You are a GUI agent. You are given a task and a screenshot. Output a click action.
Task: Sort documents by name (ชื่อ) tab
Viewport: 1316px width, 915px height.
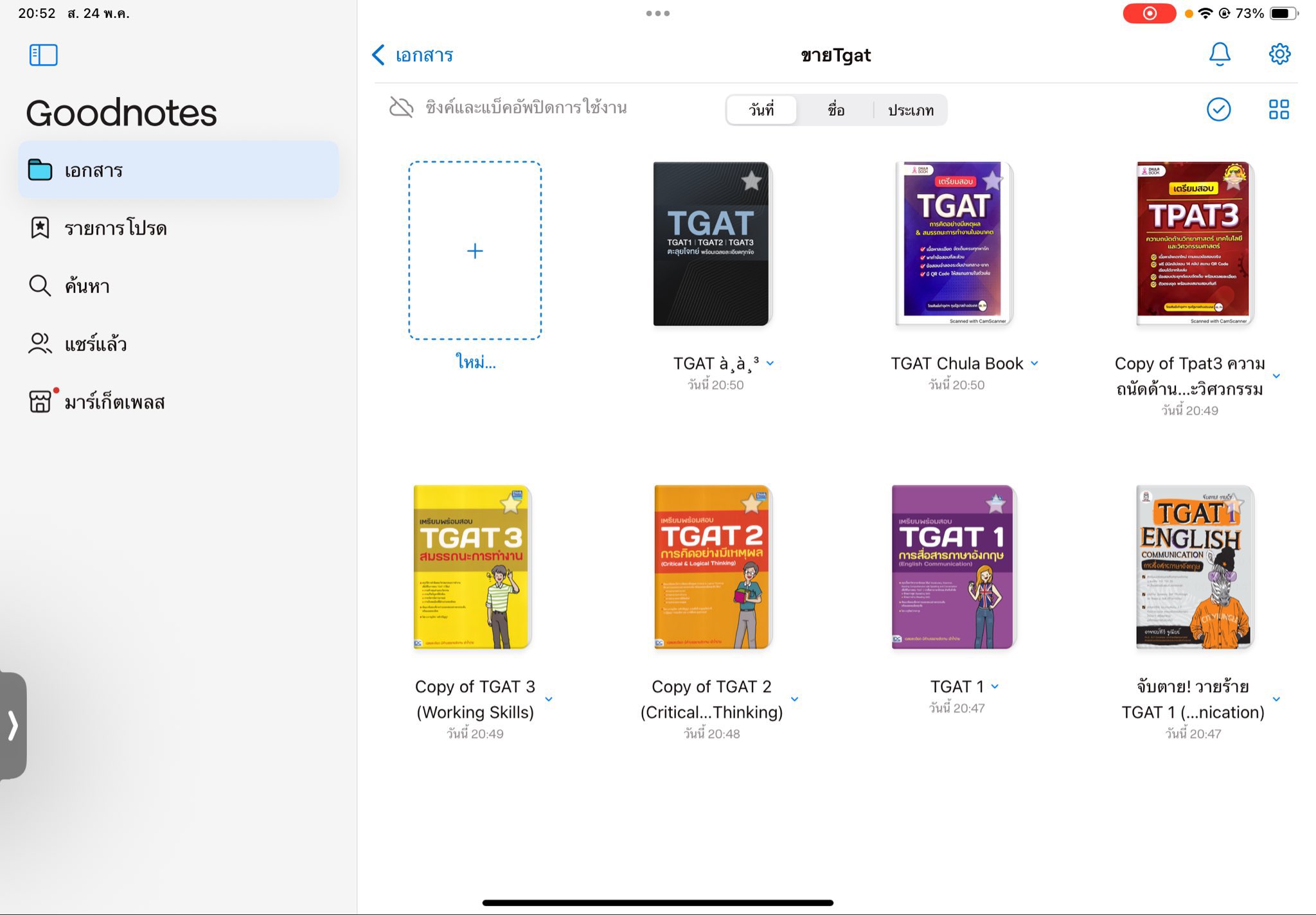835,110
